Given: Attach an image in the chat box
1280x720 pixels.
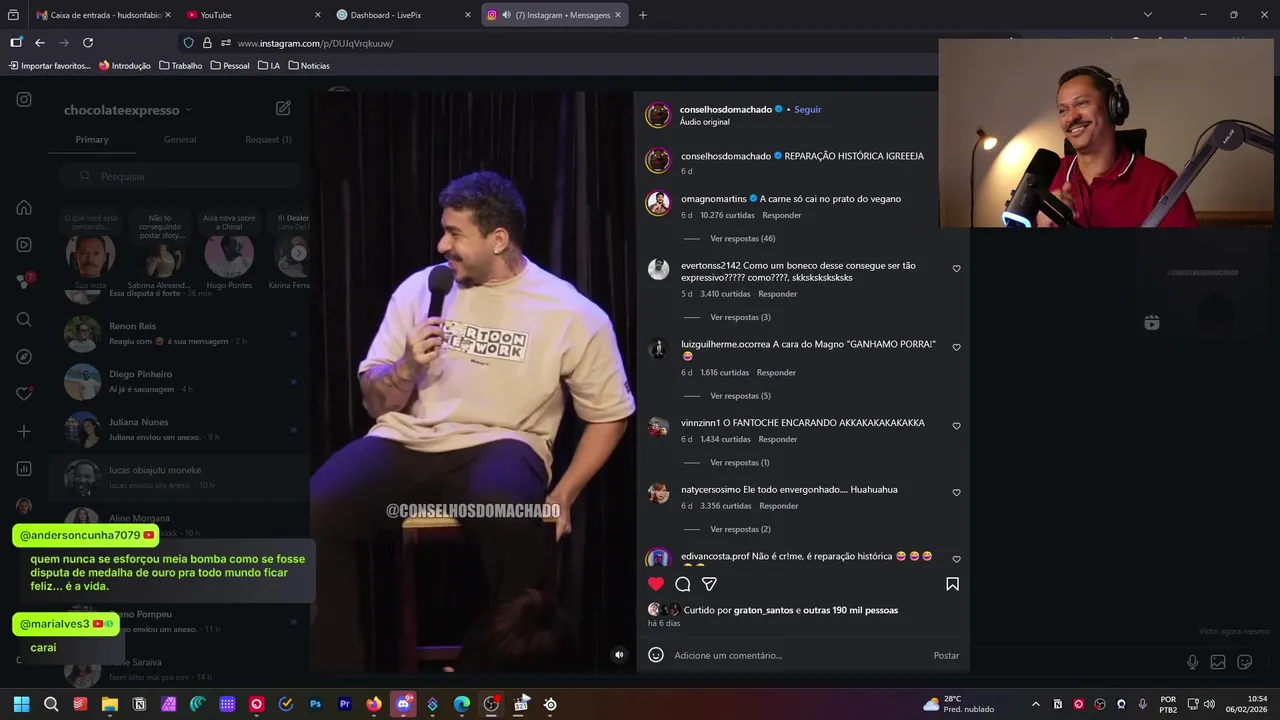Looking at the screenshot, I should tap(1218, 662).
